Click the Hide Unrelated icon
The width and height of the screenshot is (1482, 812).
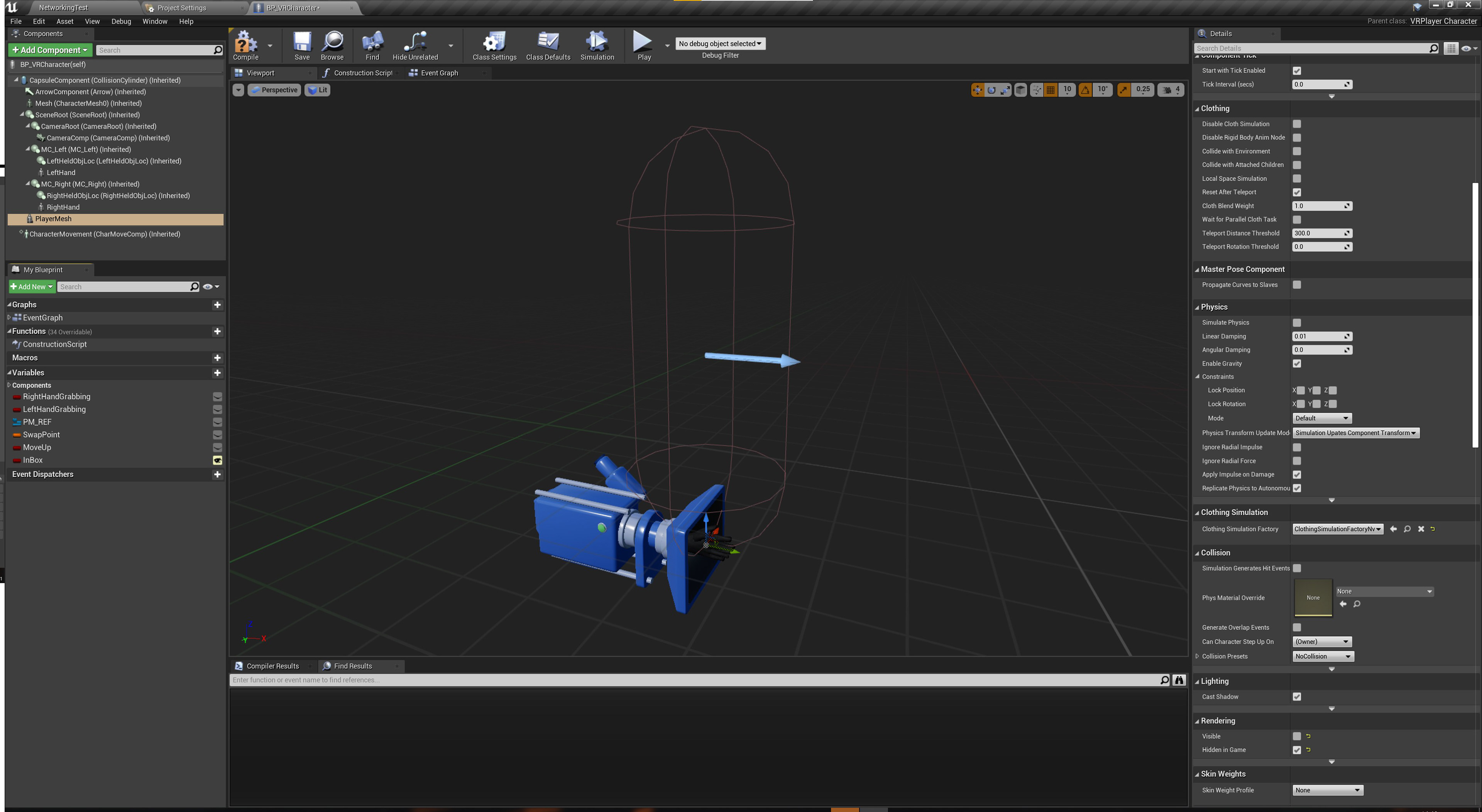click(415, 45)
